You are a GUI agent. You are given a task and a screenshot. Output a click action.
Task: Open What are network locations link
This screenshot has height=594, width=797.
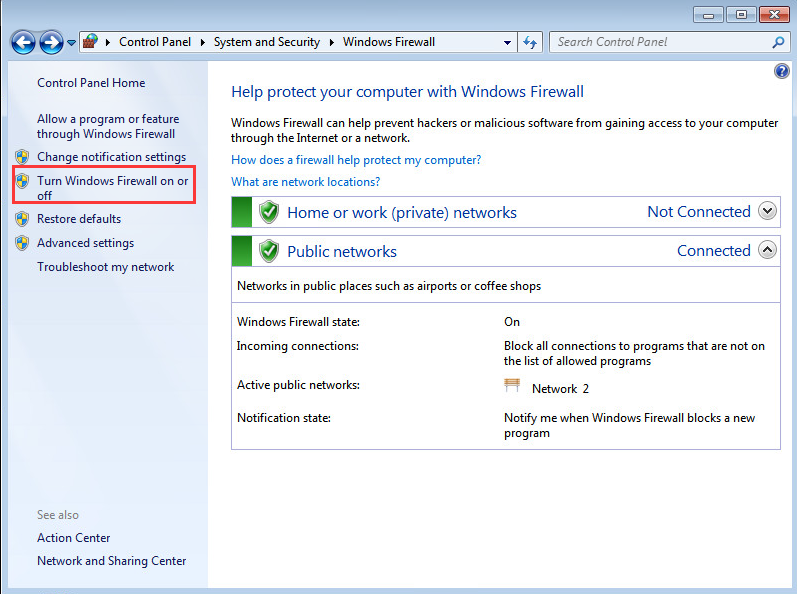(305, 182)
